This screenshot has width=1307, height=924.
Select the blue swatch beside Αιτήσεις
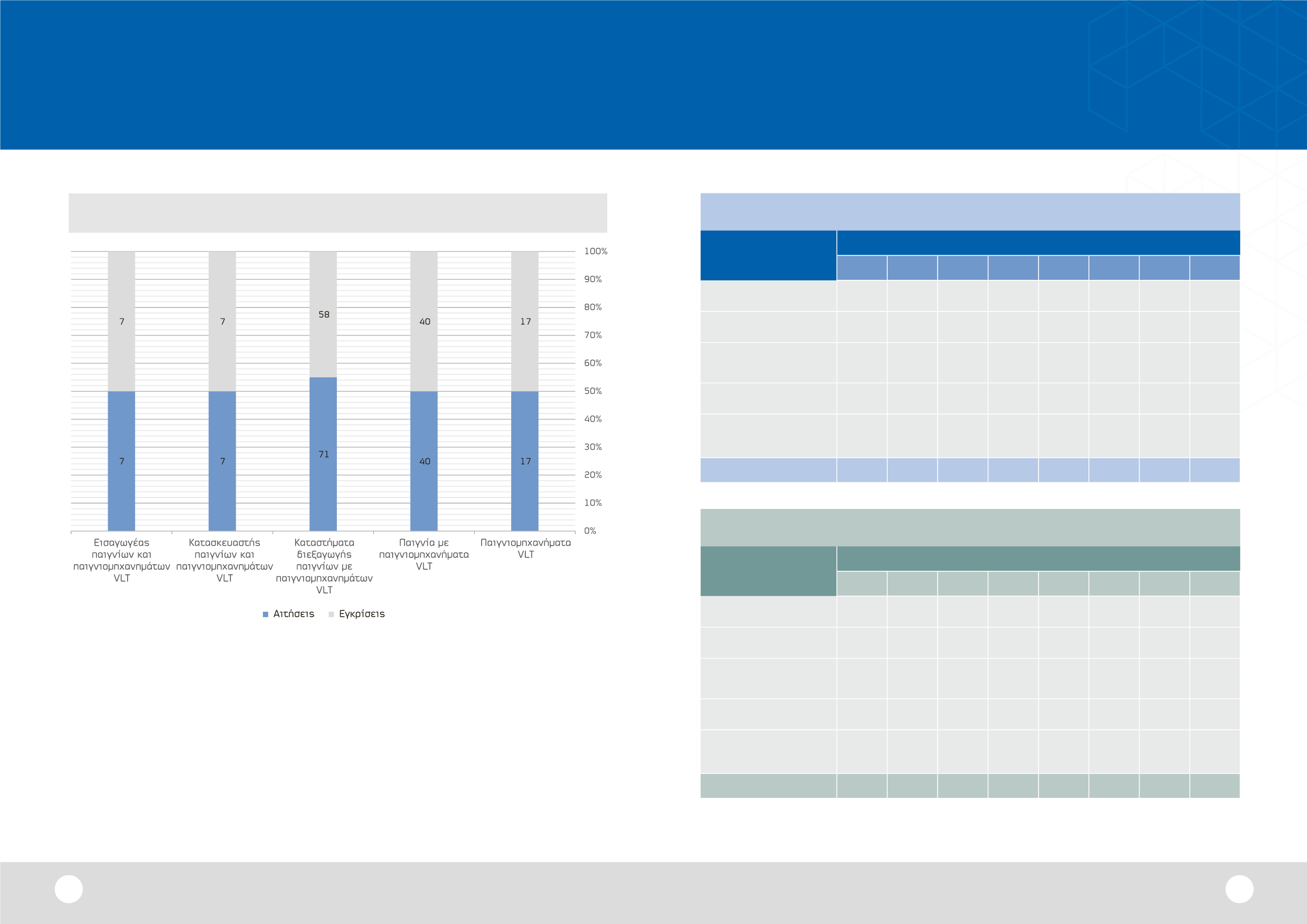(265, 614)
